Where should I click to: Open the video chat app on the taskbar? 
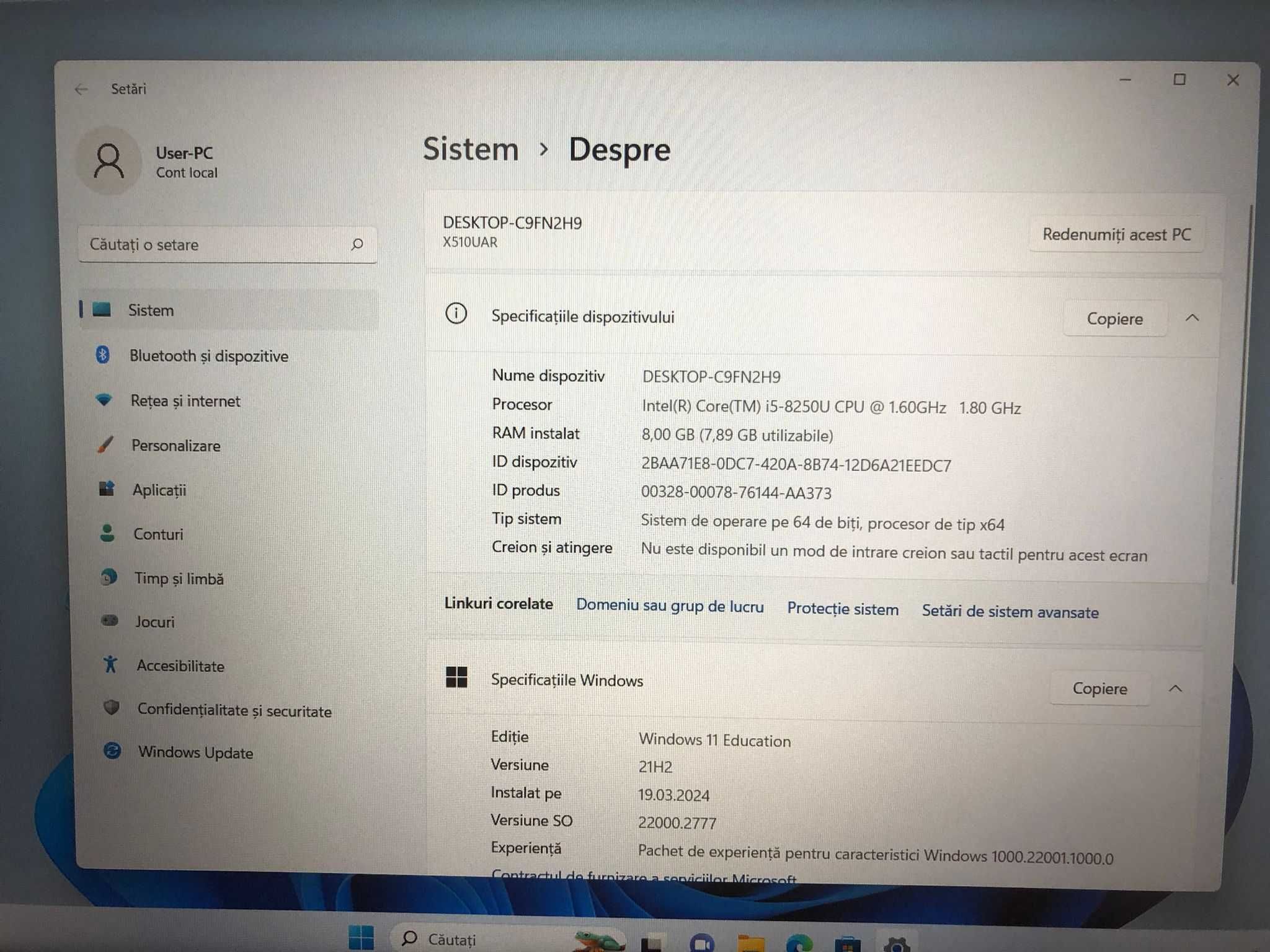pos(701,943)
